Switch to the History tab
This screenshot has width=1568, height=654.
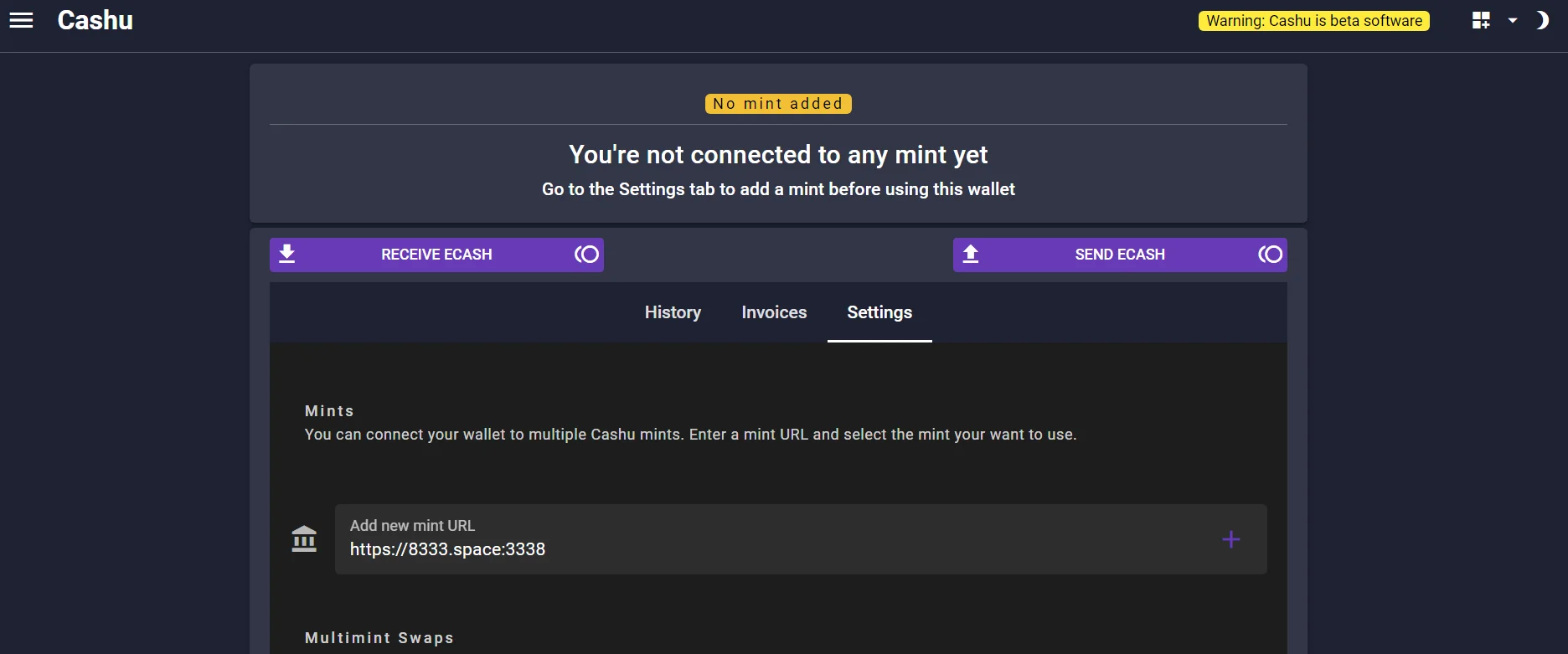coord(673,312)
